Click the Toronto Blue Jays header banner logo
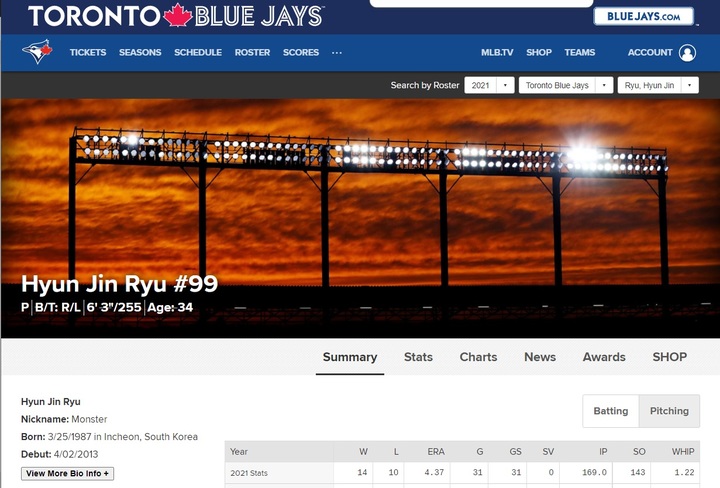The height and width of the screenshot is (488, 720). [176, 16]
